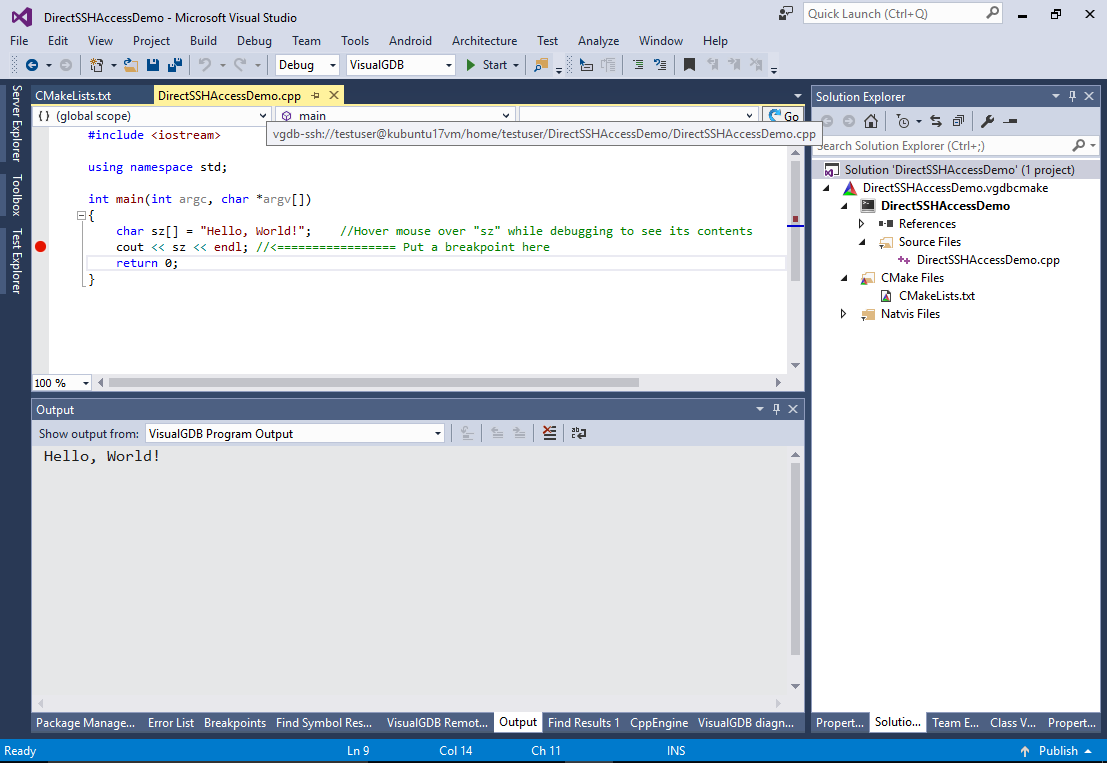Open the Tools menu
The image size is (1107, 763).
[x=354, y=41]
